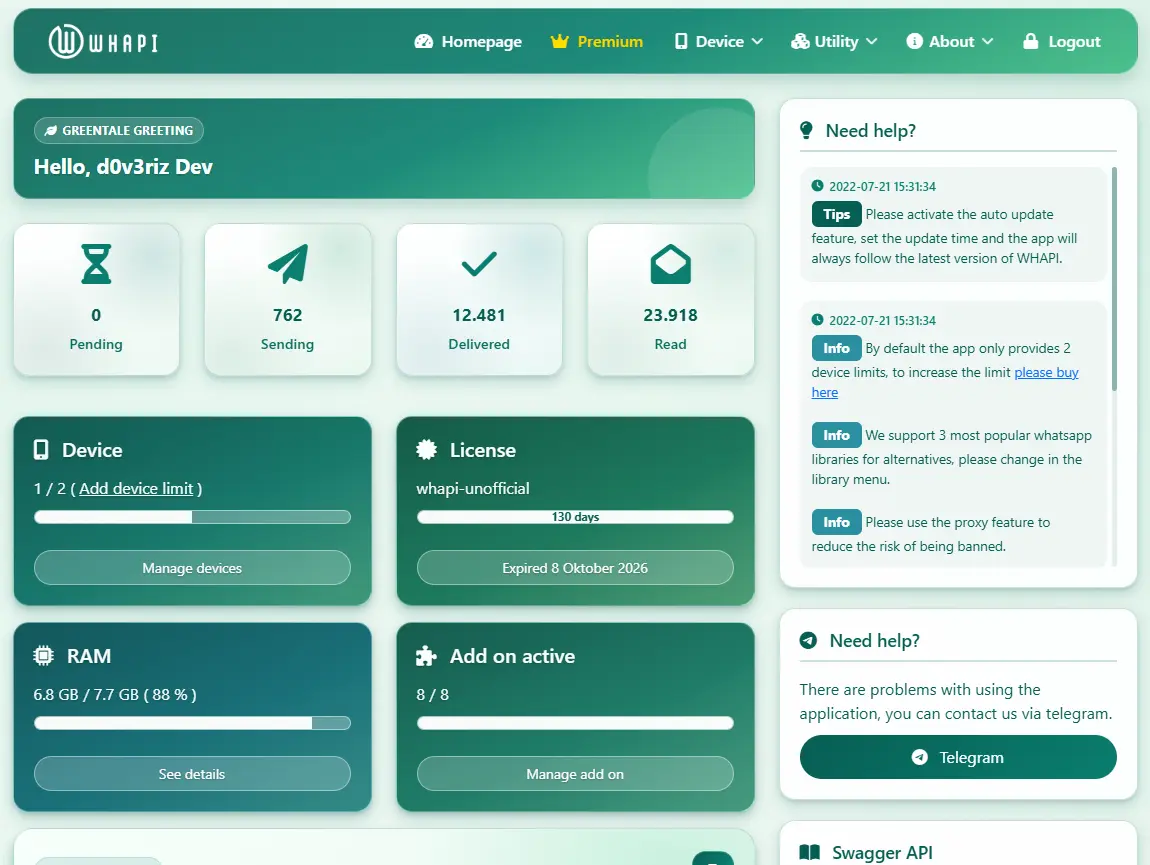Click the Add on active progress bar

click(575, 723)
